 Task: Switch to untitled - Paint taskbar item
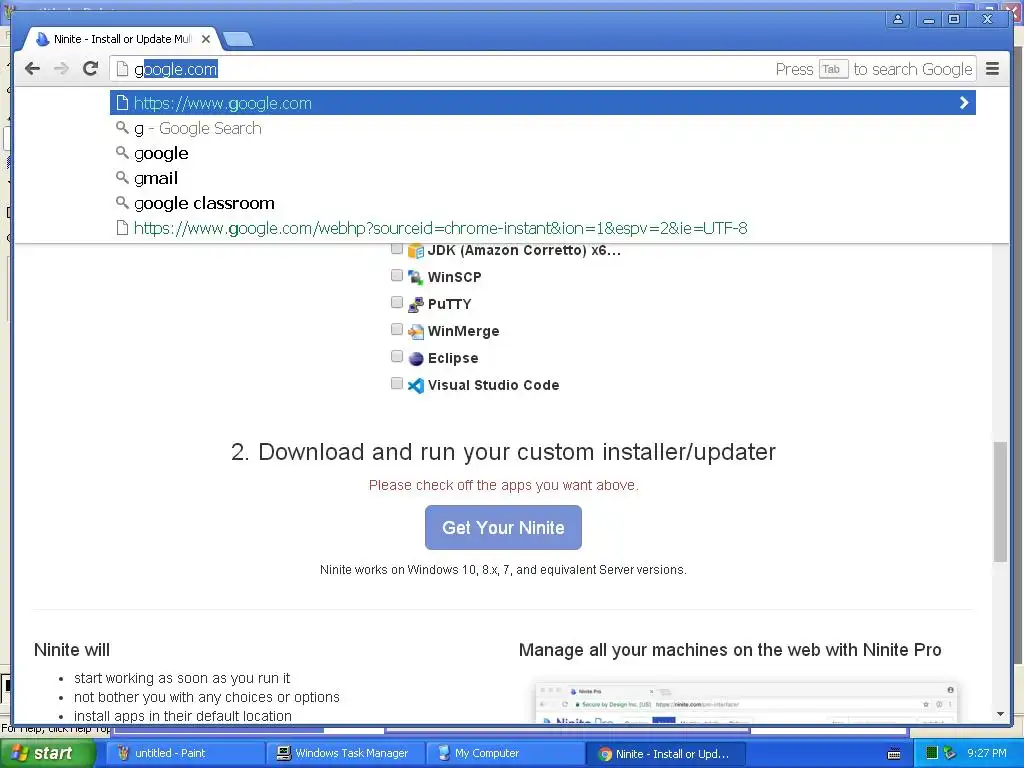click(184, 754)
